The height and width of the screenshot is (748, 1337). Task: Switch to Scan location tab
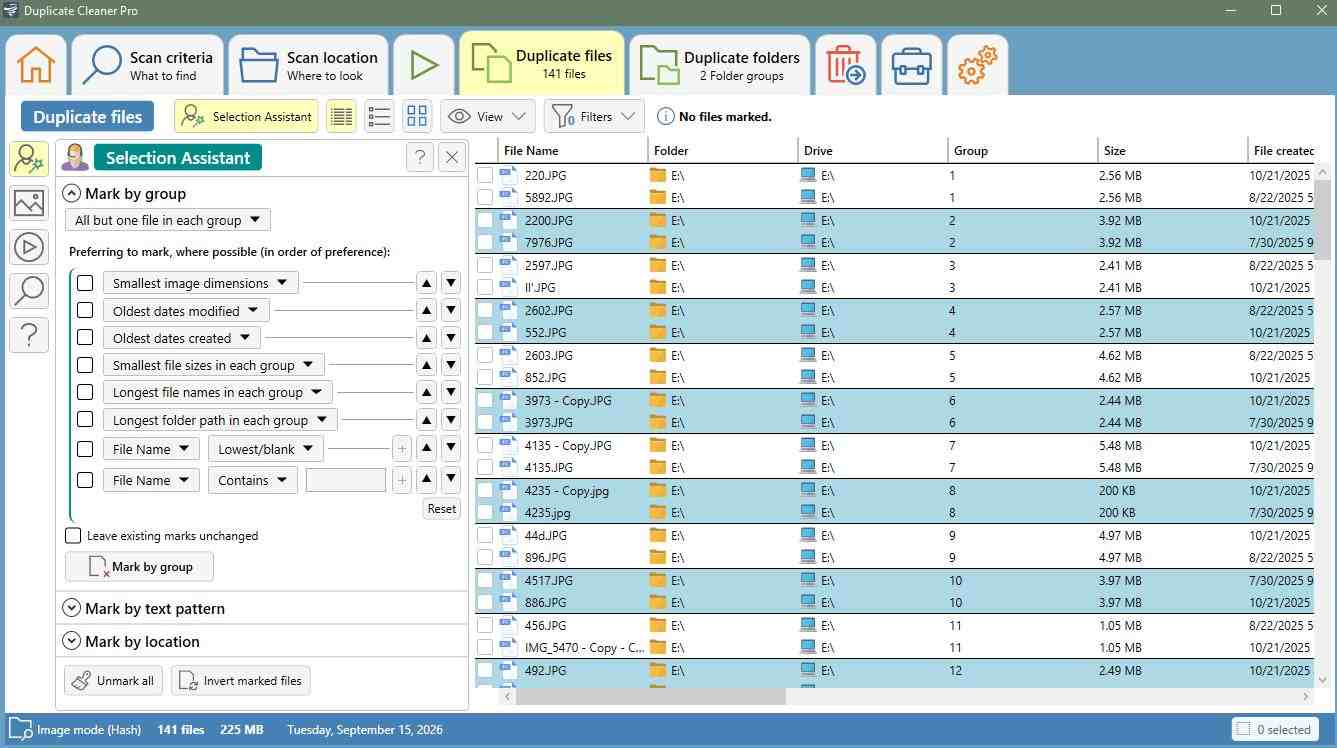309,65
